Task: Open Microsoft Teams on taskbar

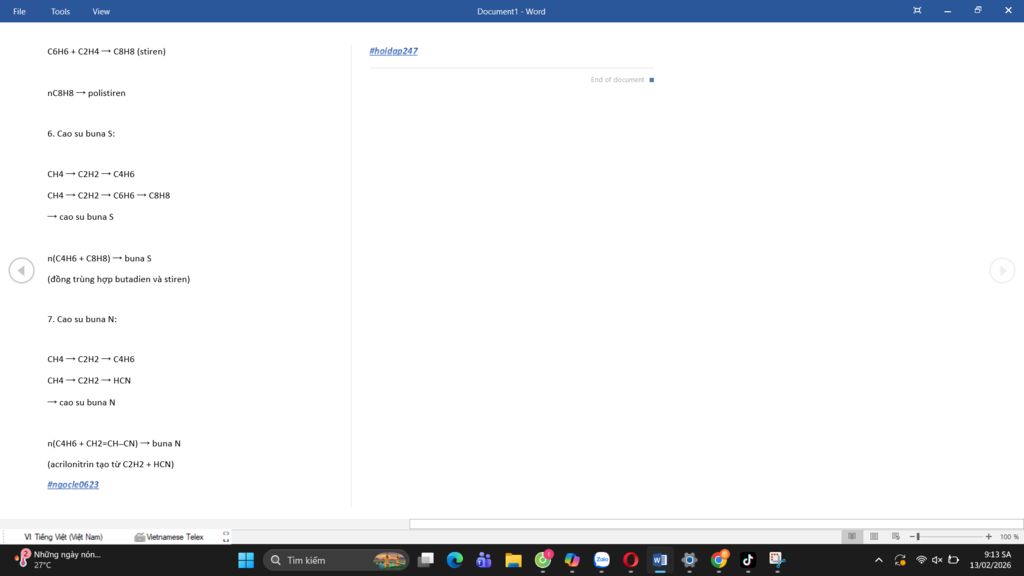Action: [484, 560]
